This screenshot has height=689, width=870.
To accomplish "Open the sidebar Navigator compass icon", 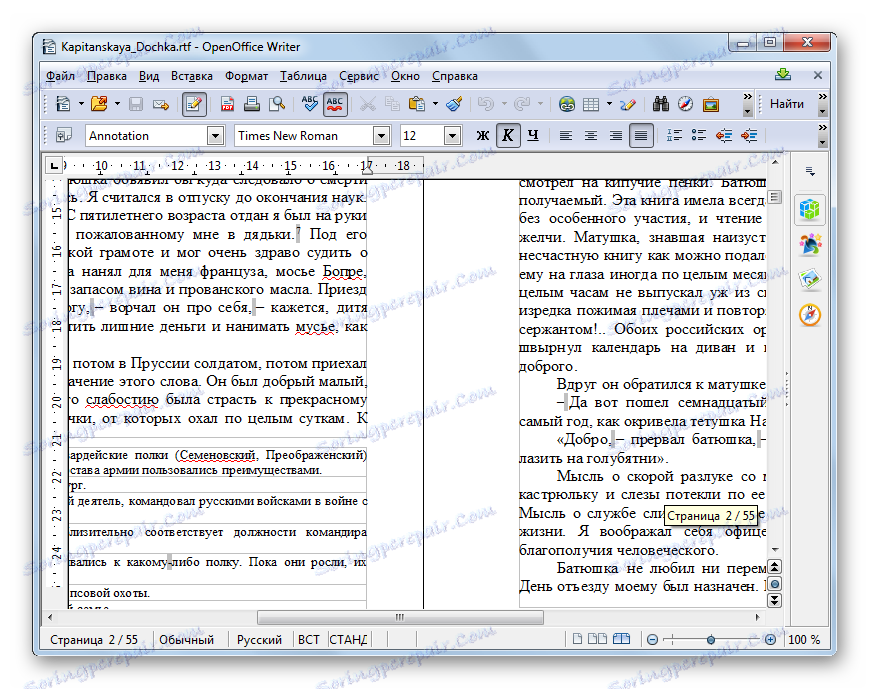I will pos(810,314).
